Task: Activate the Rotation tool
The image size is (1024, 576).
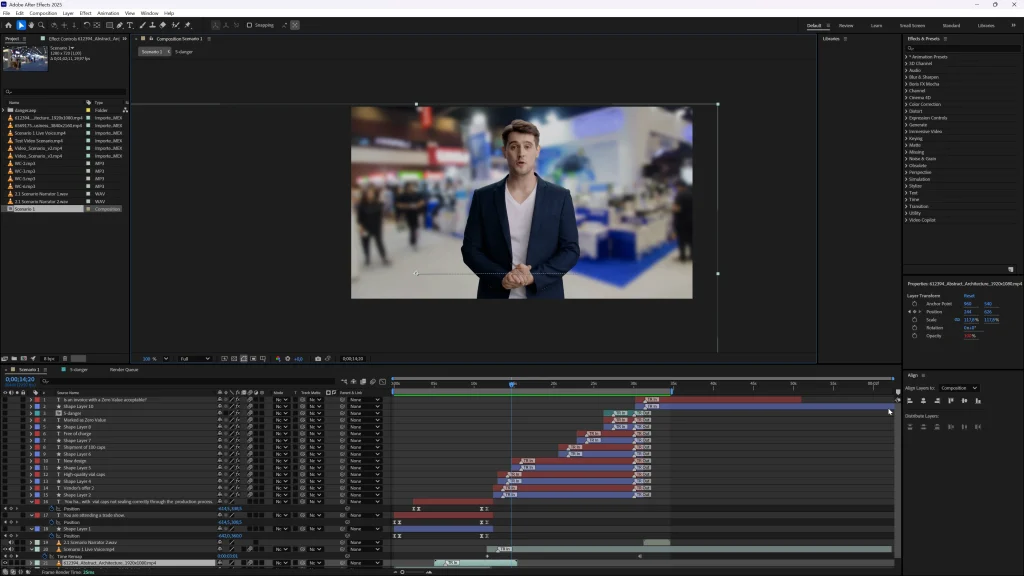Action: coord(86,25)
